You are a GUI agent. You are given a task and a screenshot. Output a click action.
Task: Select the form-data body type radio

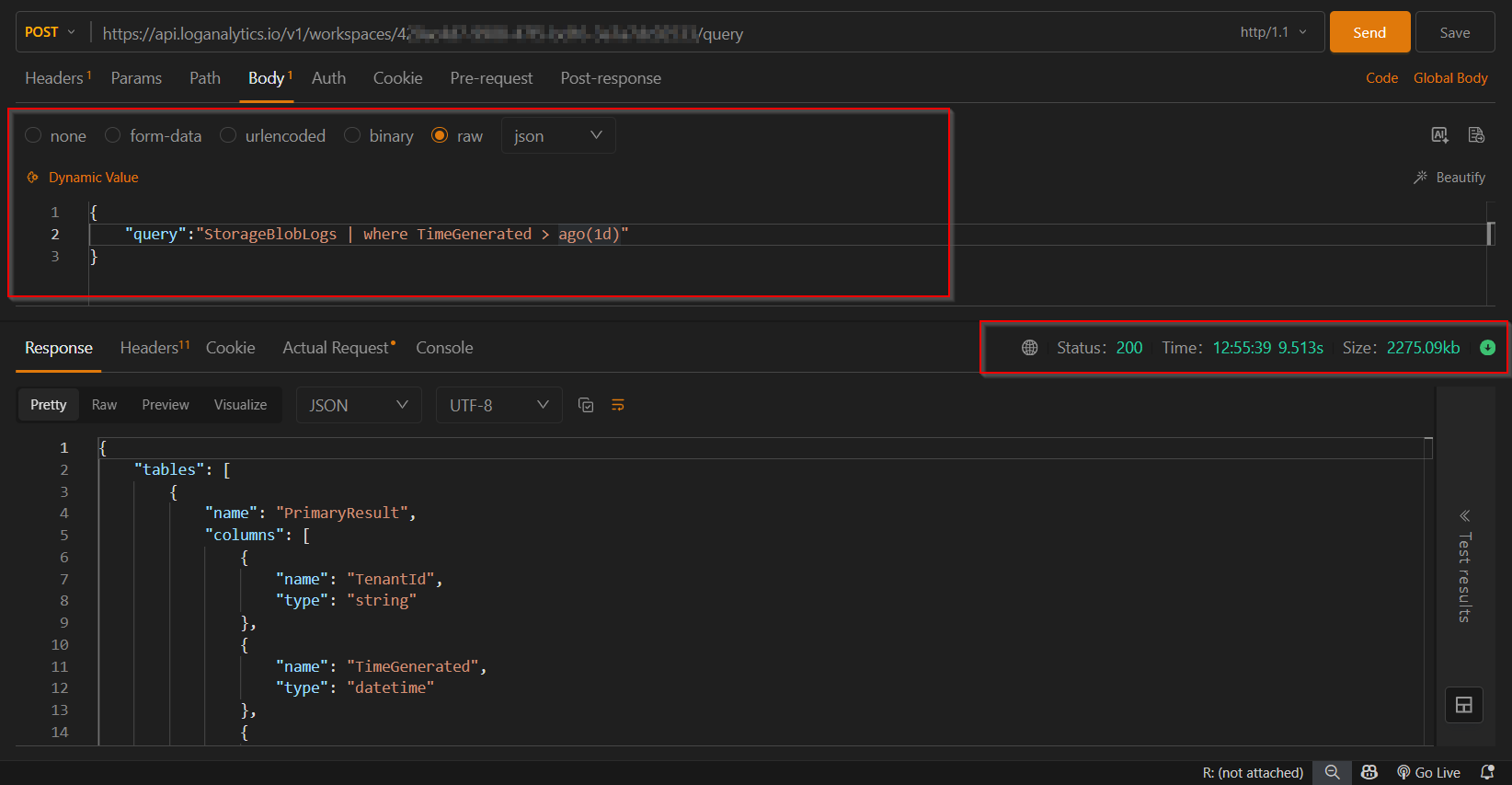coord(112,135)
